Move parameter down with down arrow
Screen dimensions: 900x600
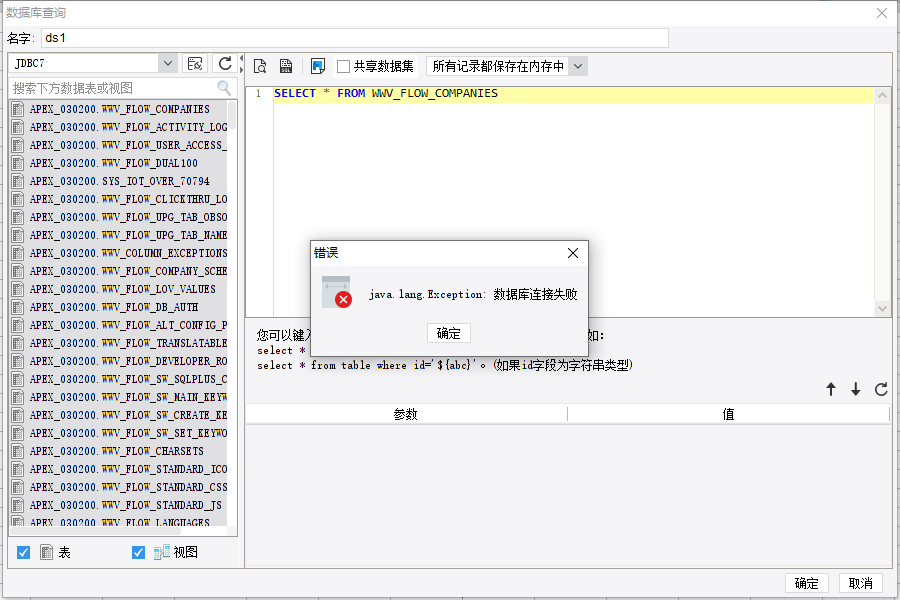pyautogui.click(x=856, y=389)
